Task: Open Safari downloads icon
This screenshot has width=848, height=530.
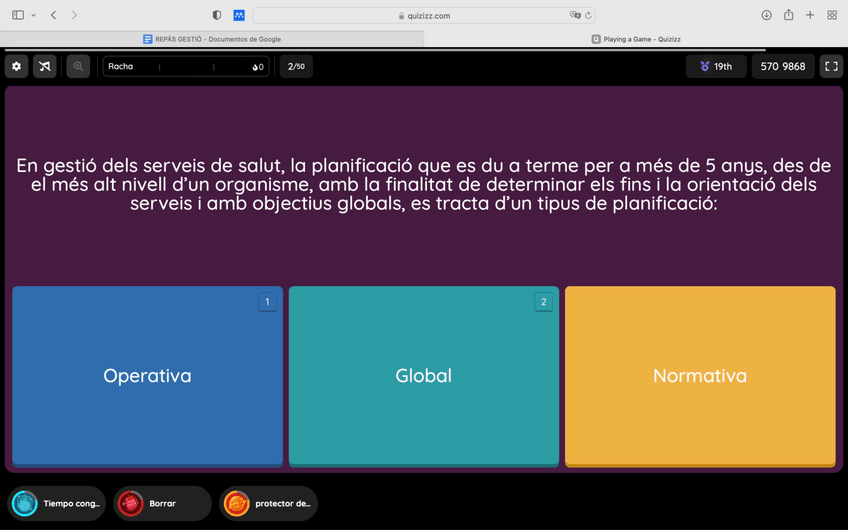Action: click(766, 15)
